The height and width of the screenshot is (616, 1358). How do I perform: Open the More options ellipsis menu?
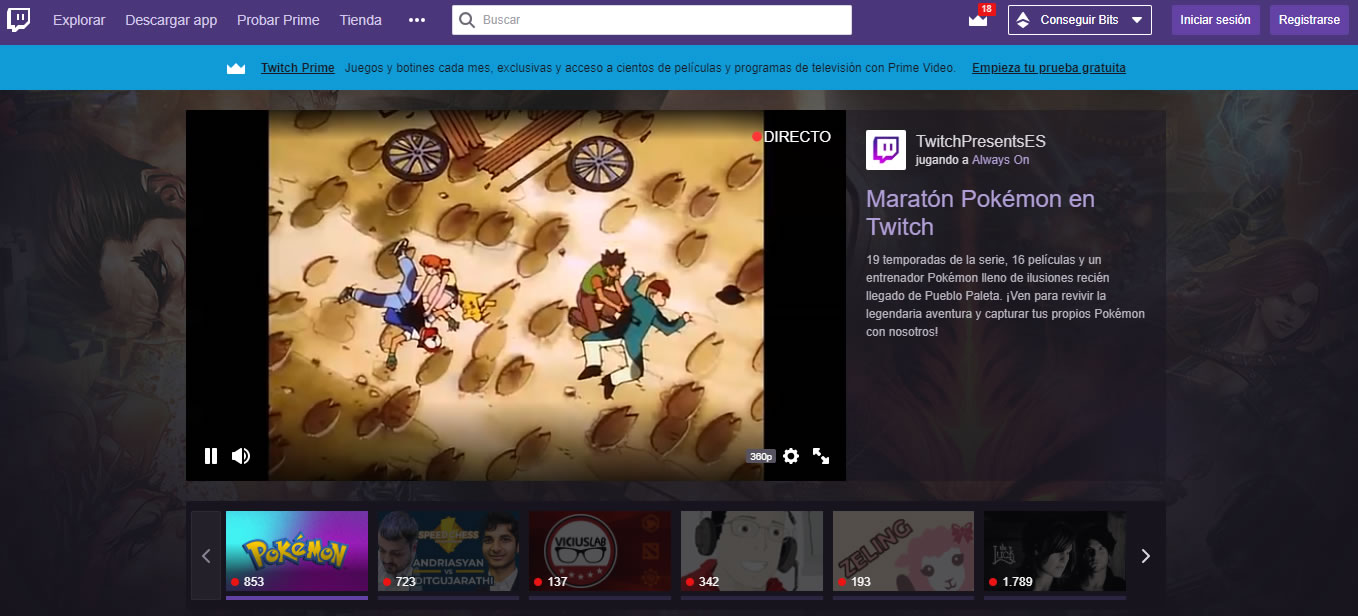(417, 20)
